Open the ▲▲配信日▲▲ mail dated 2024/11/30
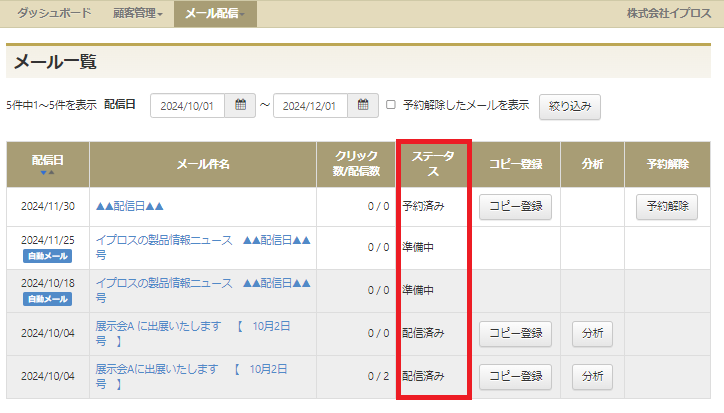 [x=129, y=206]
